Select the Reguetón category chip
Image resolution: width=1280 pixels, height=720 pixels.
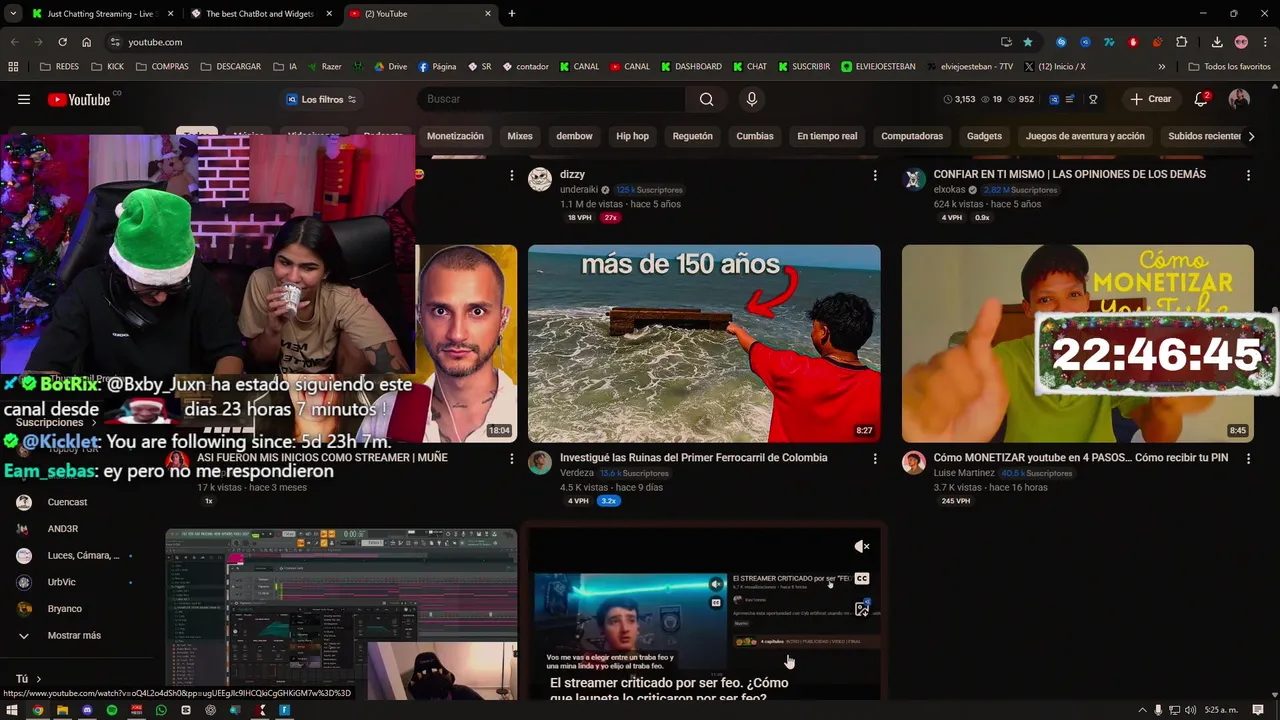[x=693, y=136]
